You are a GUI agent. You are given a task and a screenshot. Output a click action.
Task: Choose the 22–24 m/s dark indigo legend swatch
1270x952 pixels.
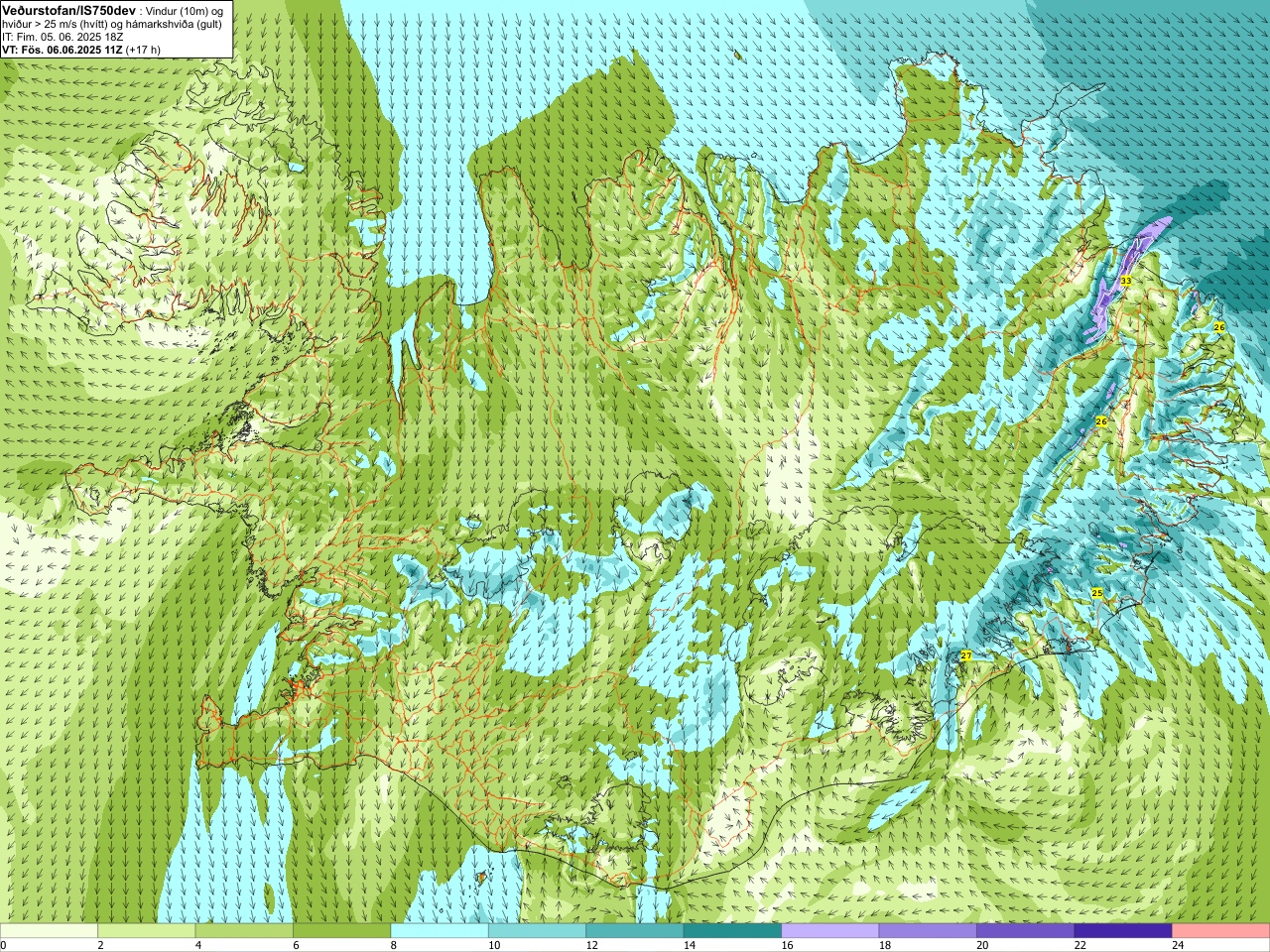coord(1123,930)
